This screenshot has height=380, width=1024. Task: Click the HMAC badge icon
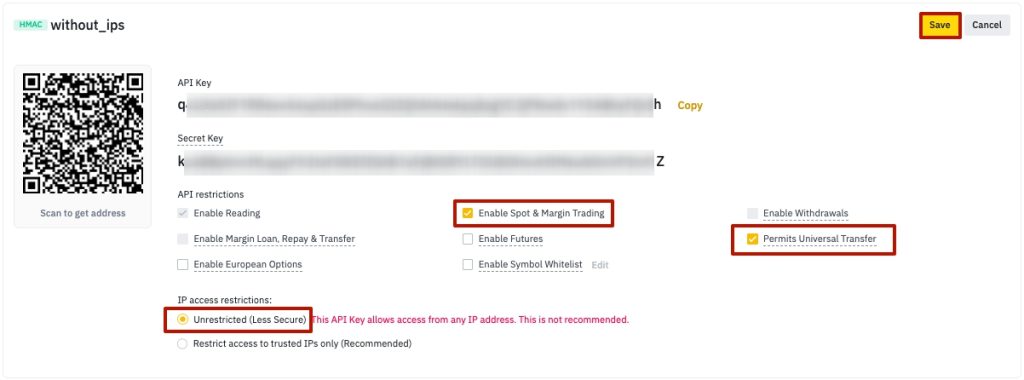click(x=30, y=25)
